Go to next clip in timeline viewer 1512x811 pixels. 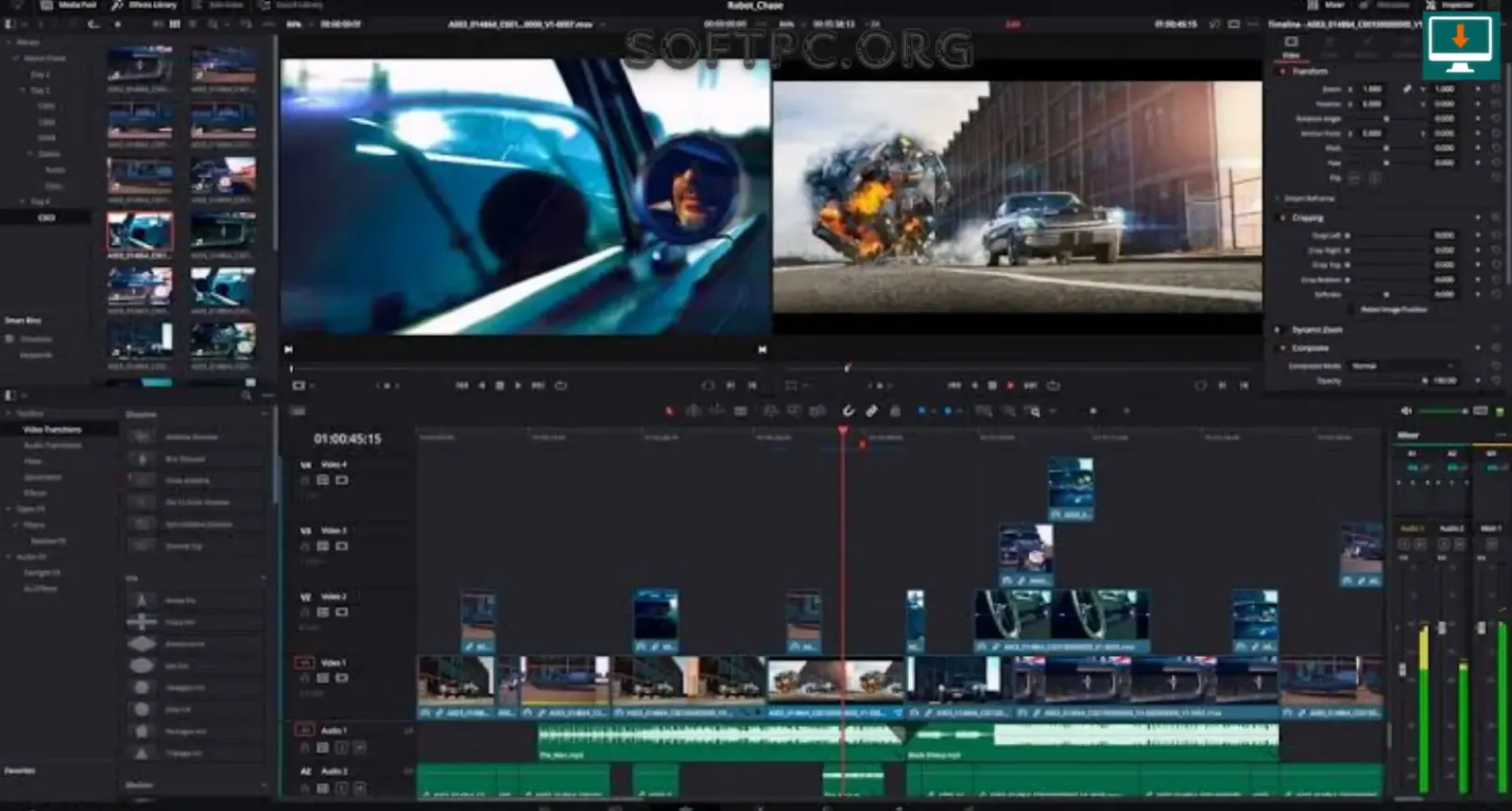pos(1030,386)
